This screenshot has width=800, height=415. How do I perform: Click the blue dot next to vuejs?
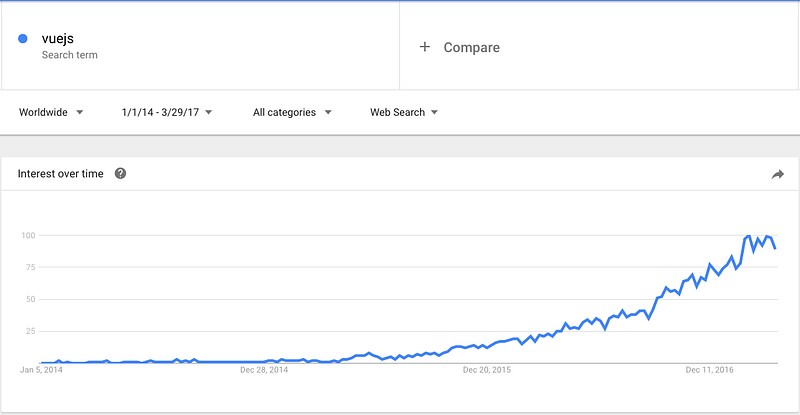pyautogui.click(x=22, y=39)
